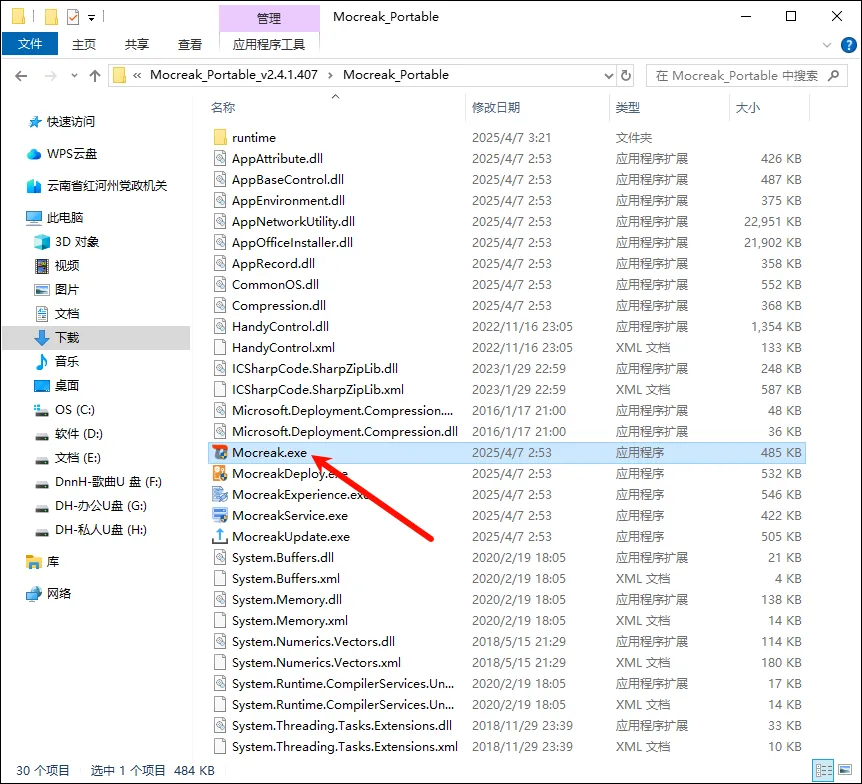Click the properties checkmark icon in title bar
This screenshot has height=784, width=862.
point(73,17)
